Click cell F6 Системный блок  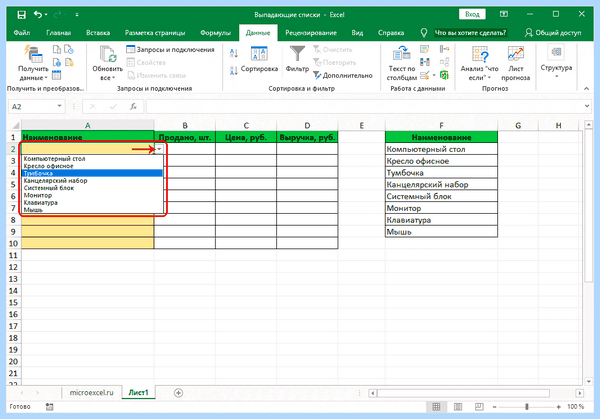(441, 196)
